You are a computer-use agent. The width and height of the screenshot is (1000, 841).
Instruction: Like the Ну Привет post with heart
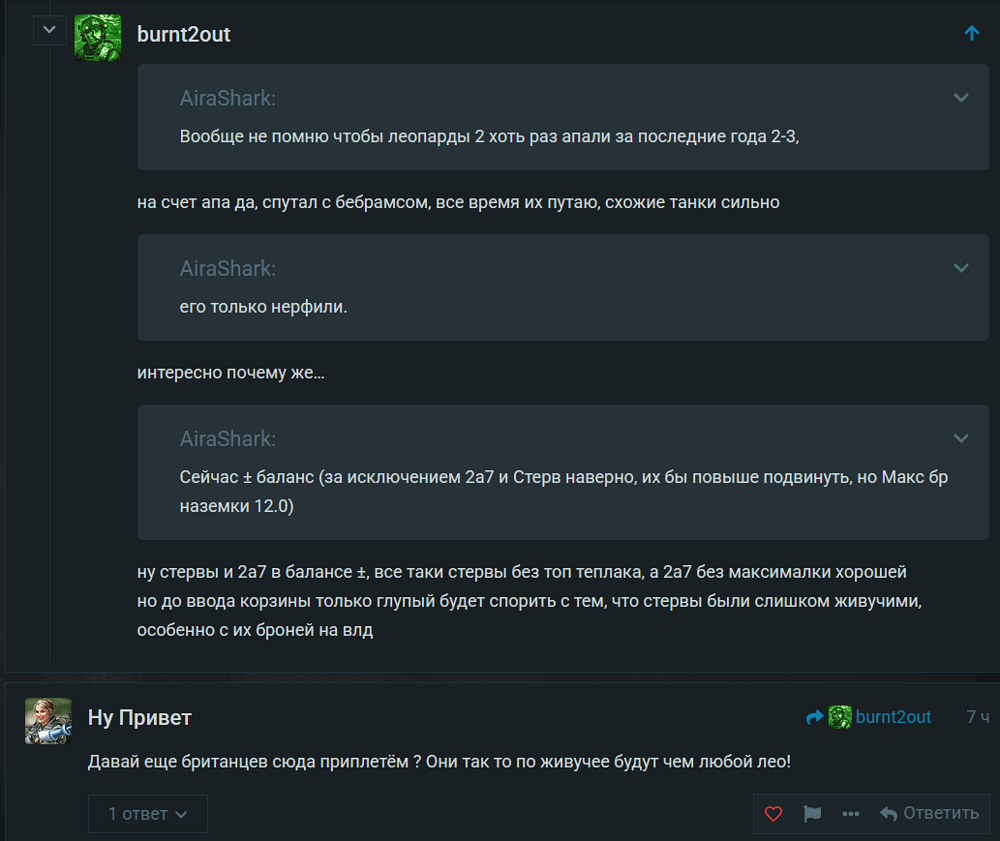click(x=773, y=814)
